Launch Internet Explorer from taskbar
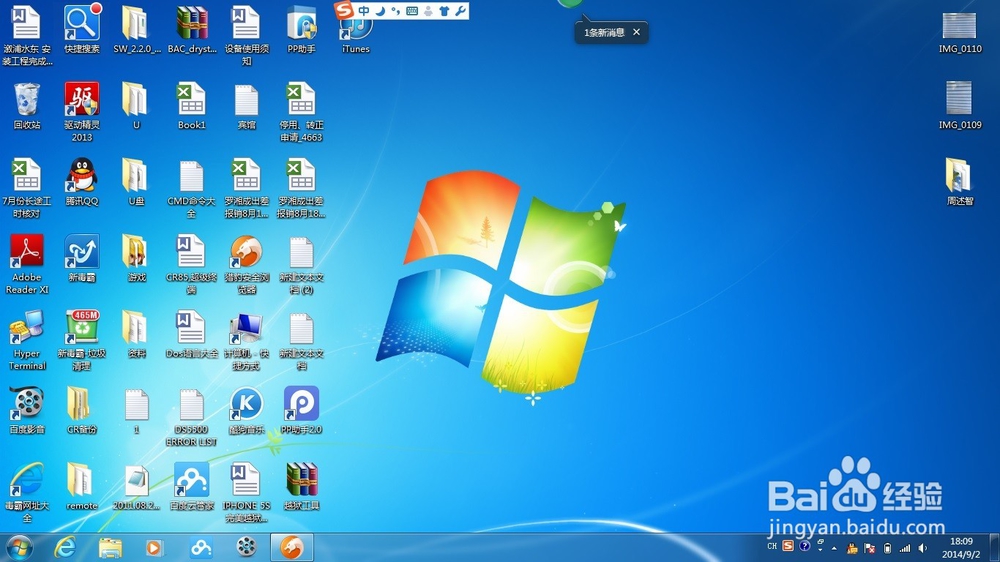Viewport: 1000px width, 562px height. click(64, 547)
